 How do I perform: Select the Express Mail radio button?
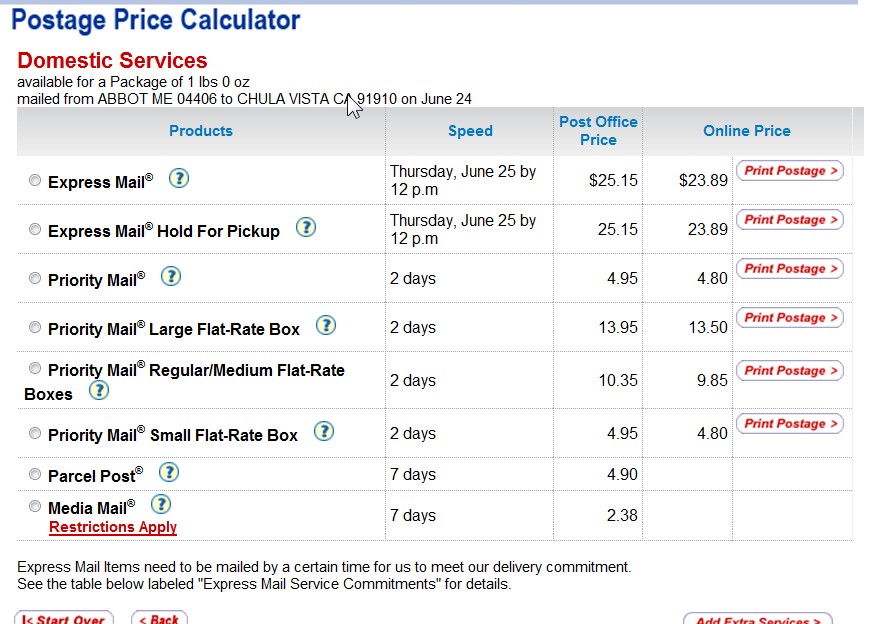[35, 180]
